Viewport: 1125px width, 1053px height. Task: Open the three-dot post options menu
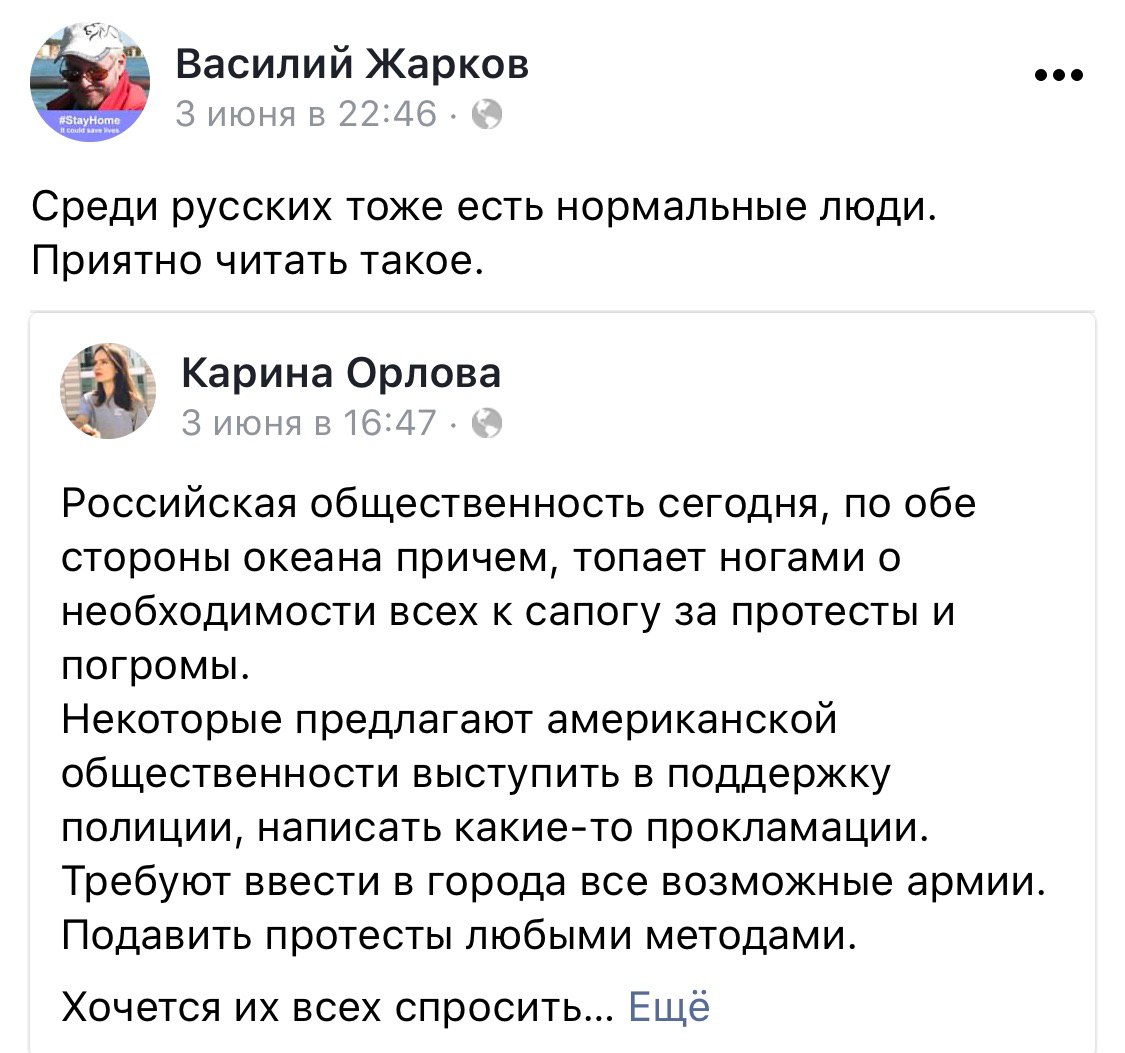click(x=1060, y=75)
